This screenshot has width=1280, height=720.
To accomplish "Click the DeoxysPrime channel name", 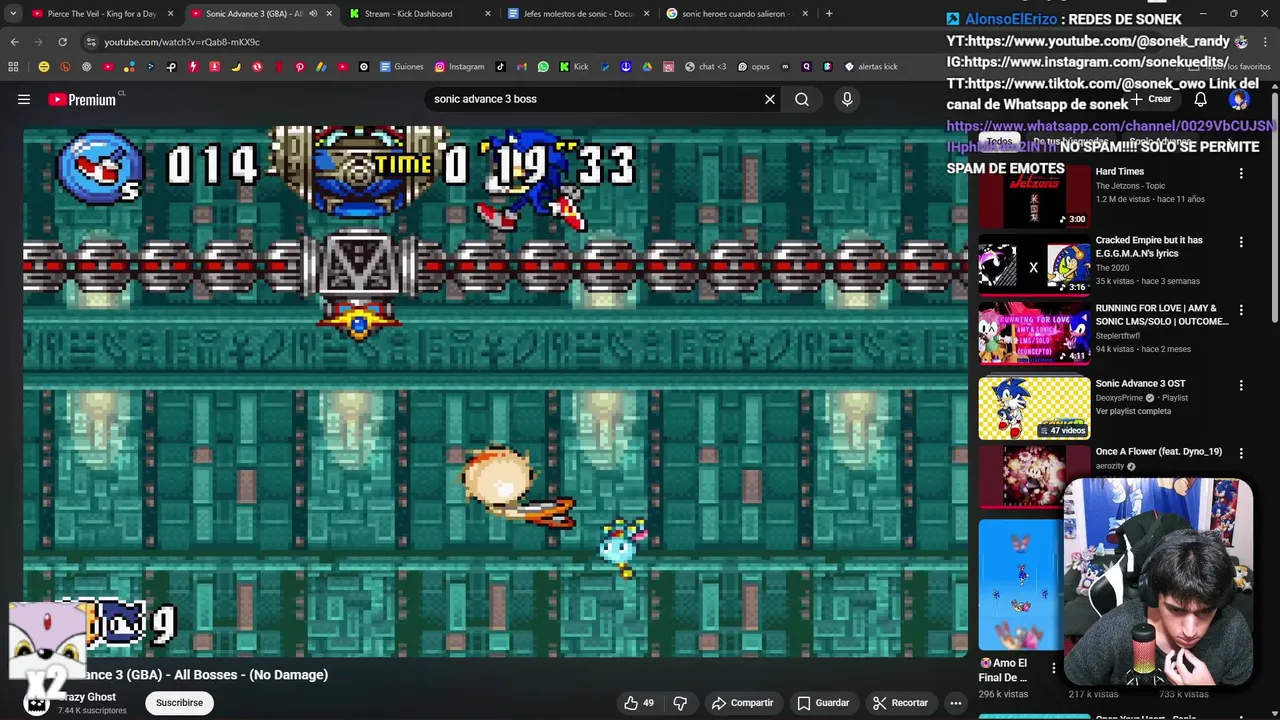I will [x=1119, y=398].
